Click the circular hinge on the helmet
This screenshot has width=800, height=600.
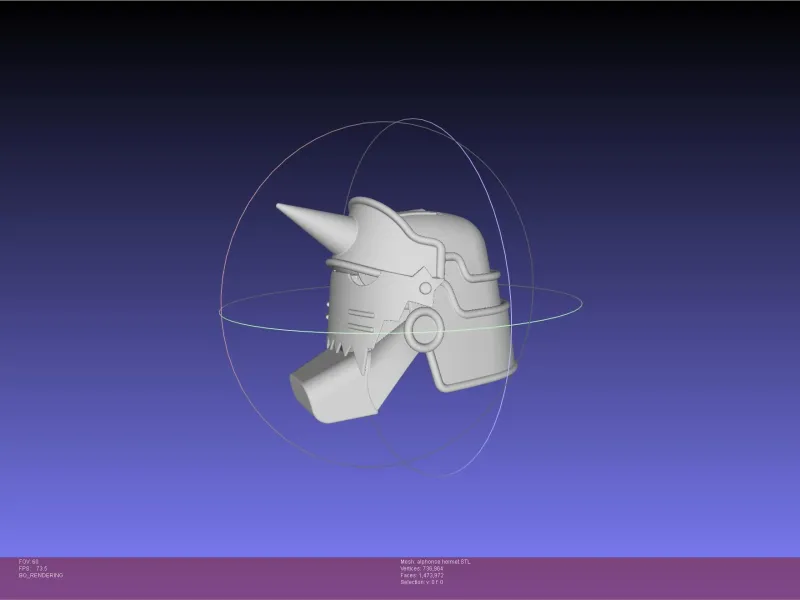tap(424, 328)
